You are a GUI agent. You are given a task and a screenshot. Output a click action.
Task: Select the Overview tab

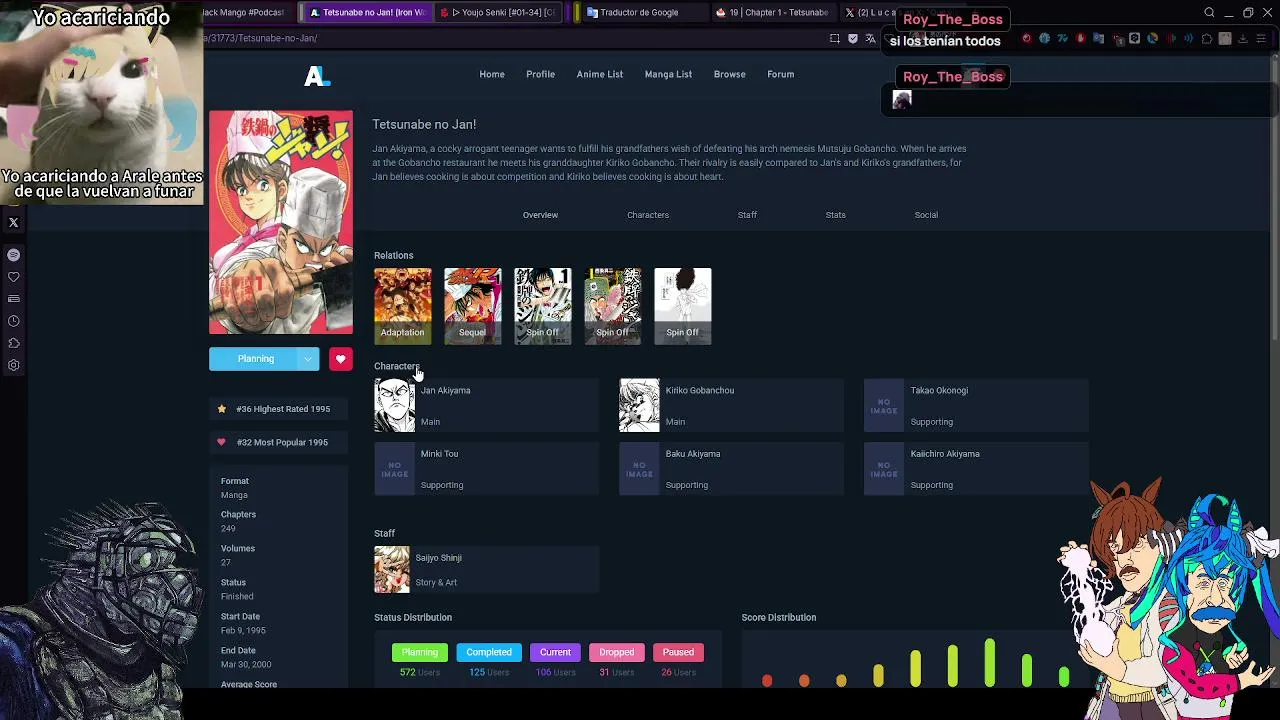[540, 215]
